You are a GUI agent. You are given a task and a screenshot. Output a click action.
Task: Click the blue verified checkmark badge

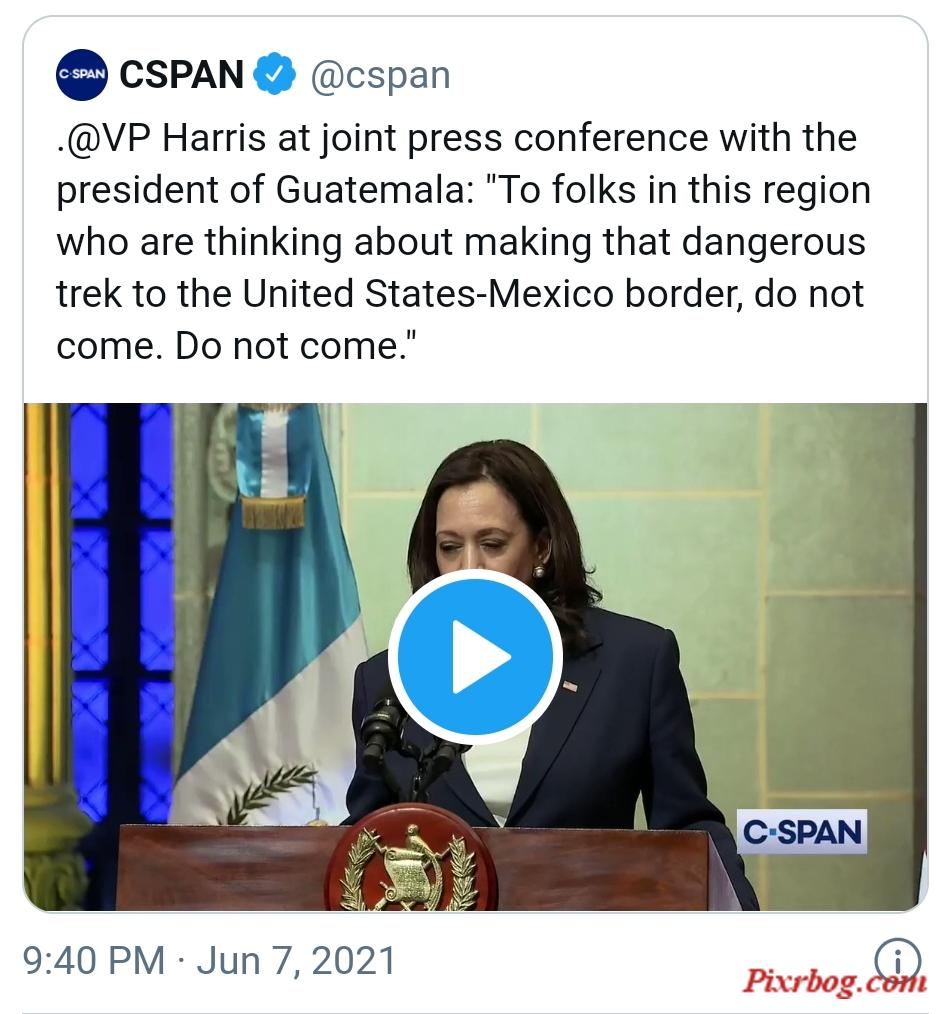[x=274, y=74]
